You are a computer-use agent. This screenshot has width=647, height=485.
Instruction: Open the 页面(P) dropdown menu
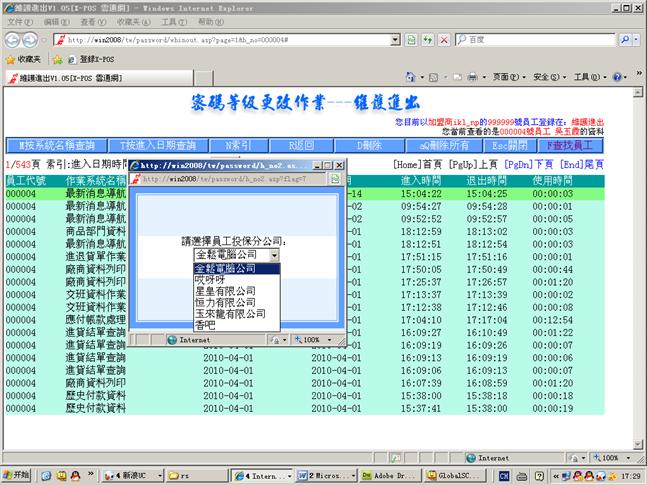click(507, 77)
